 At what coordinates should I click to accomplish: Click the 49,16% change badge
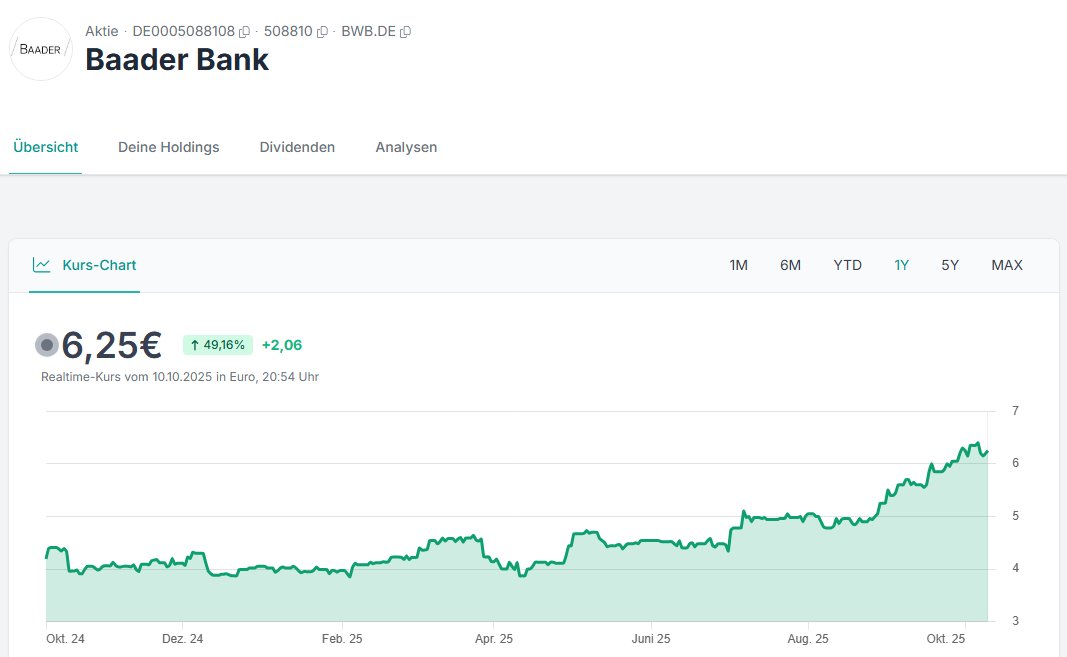218,345
